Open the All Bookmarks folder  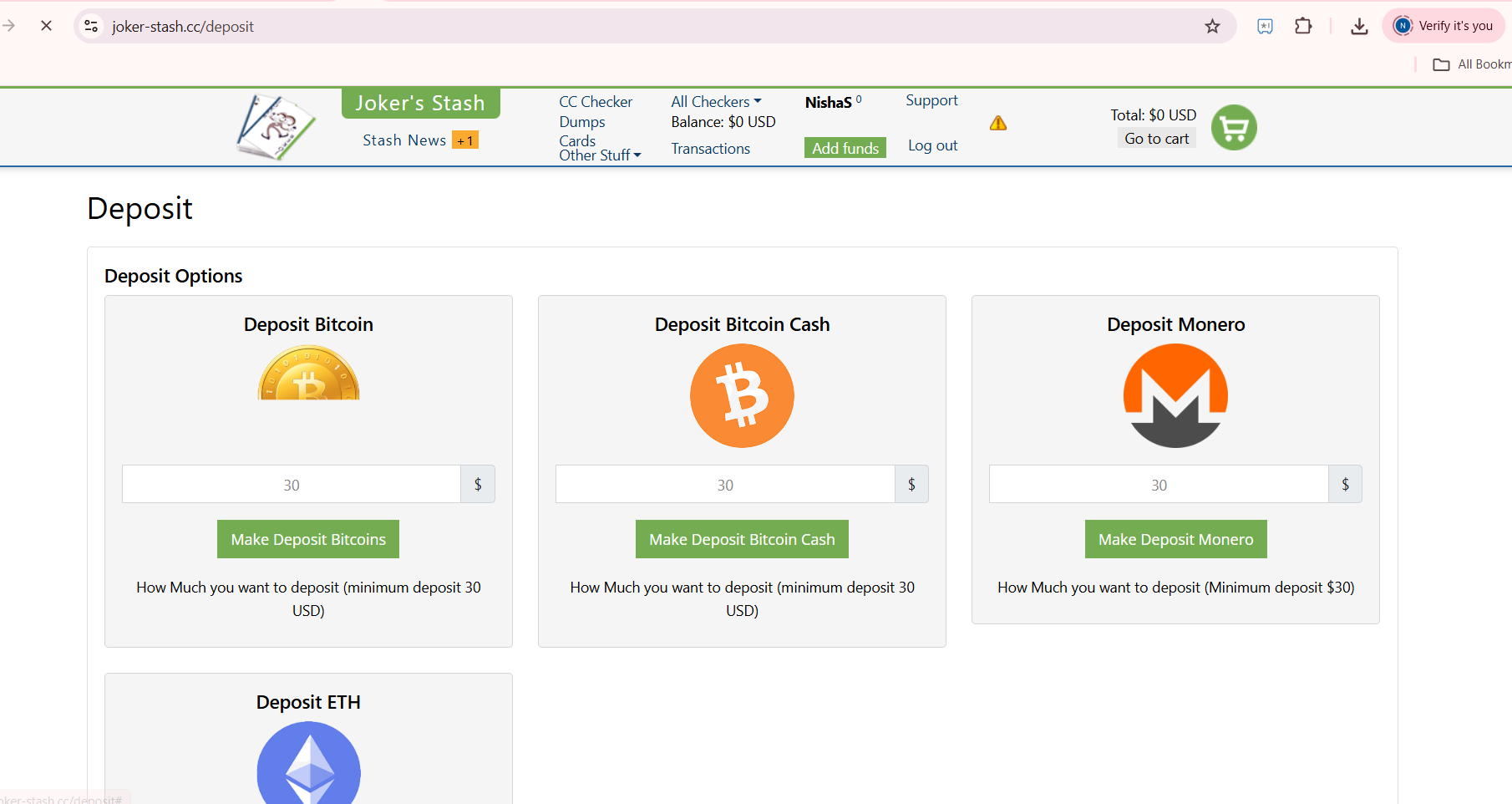1472,64
